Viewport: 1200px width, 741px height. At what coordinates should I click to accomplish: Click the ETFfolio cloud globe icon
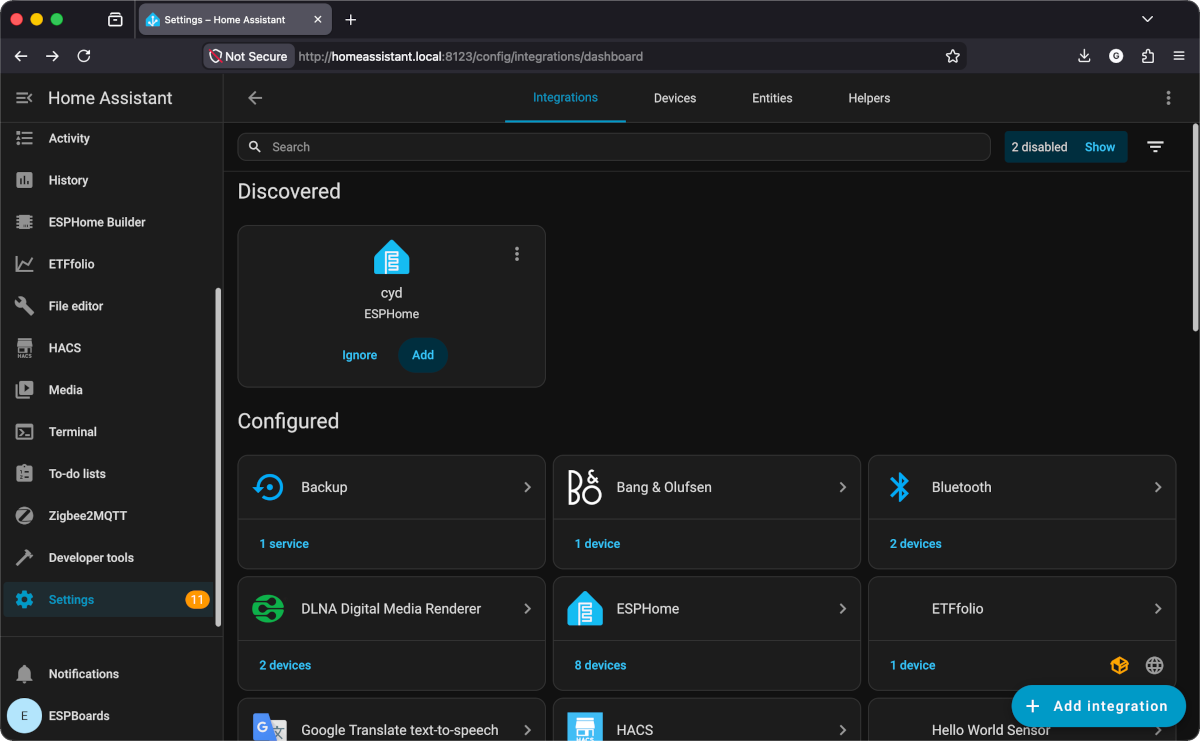(x=1155, y=665)
